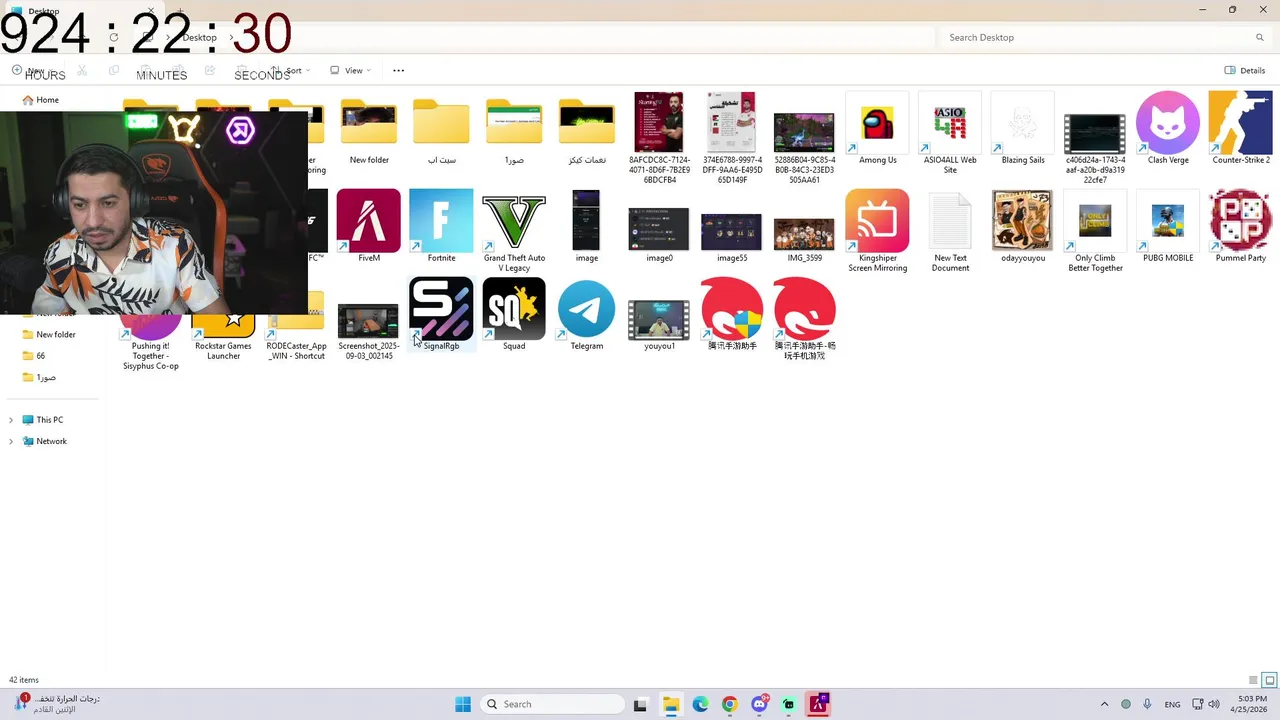Select the IMG_3599 thumbnail
This screenshot has width=1280, height=720.
pyautogui.click(x=804, y=233)
